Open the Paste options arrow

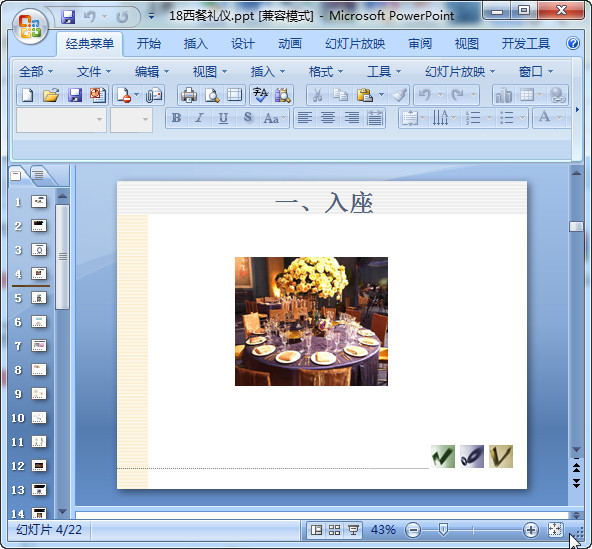pyautogui.click(x=381, y=95)
